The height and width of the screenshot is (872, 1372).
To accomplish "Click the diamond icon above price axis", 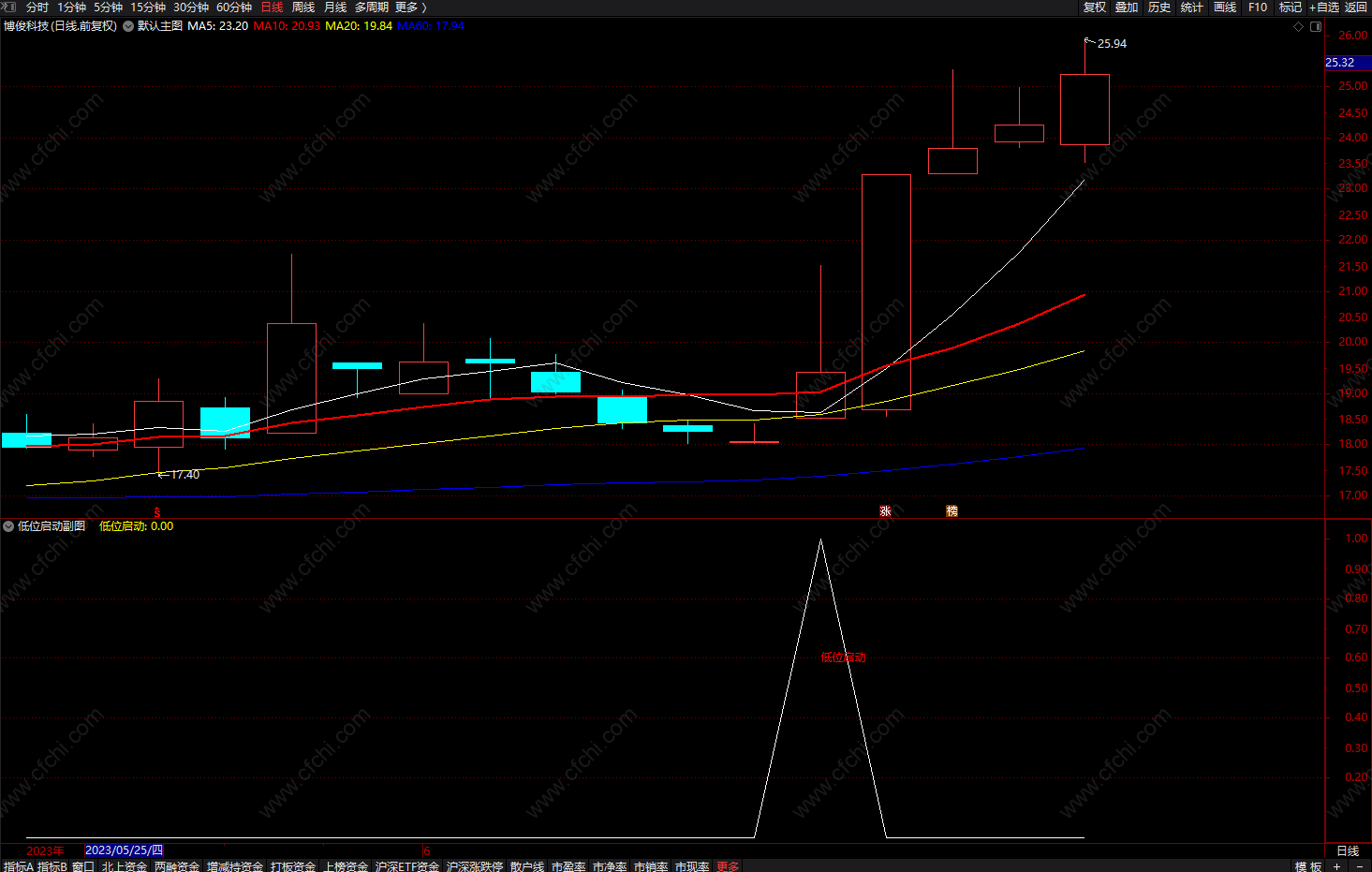I will pos(1298,27).
